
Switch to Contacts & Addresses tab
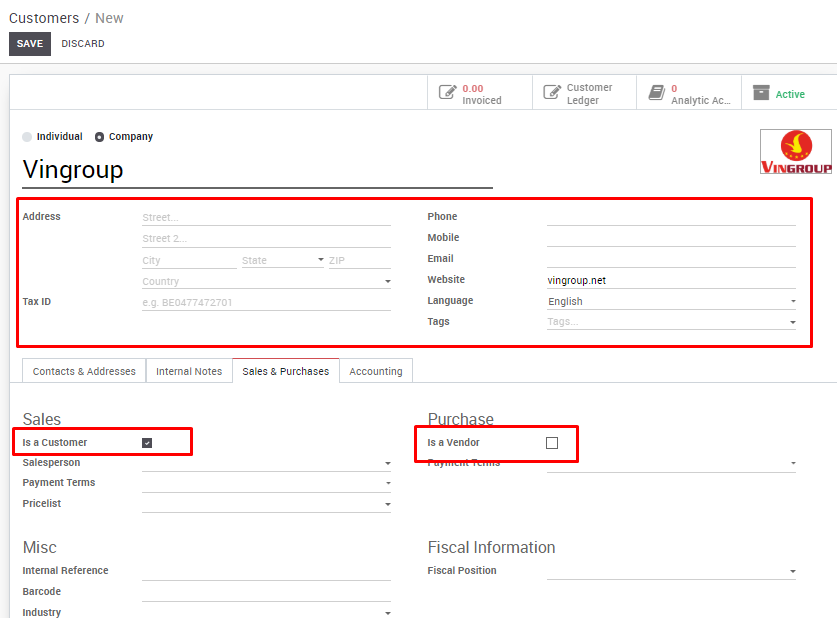84,371
